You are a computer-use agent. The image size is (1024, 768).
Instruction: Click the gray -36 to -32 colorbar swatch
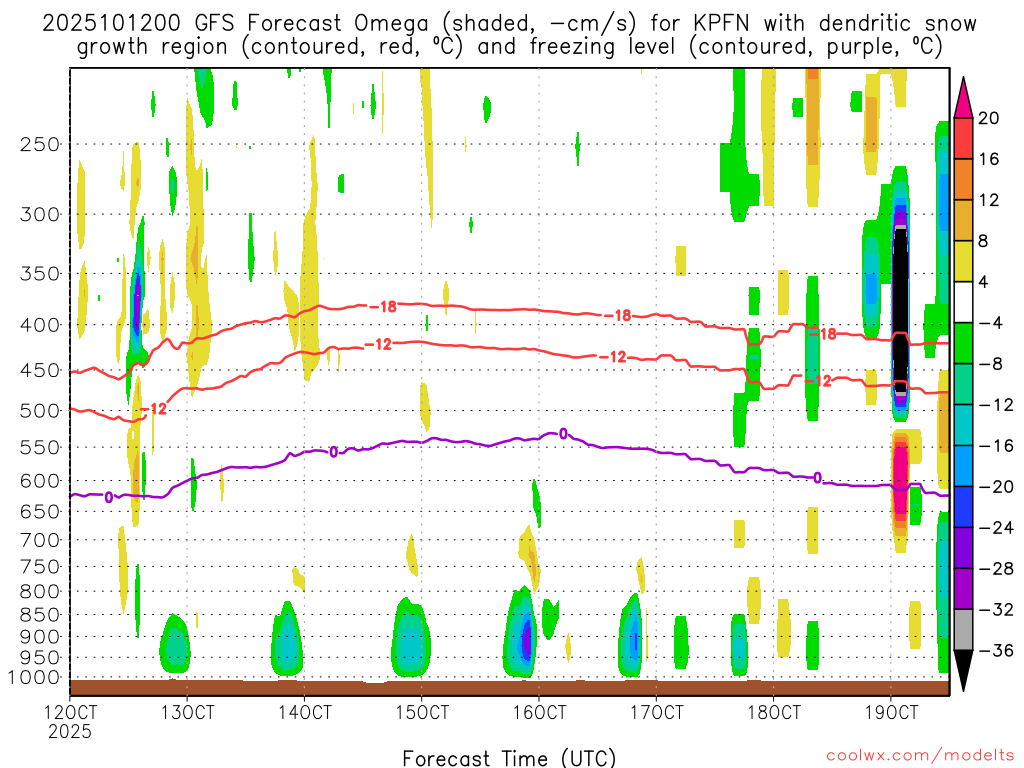point(963,630)
